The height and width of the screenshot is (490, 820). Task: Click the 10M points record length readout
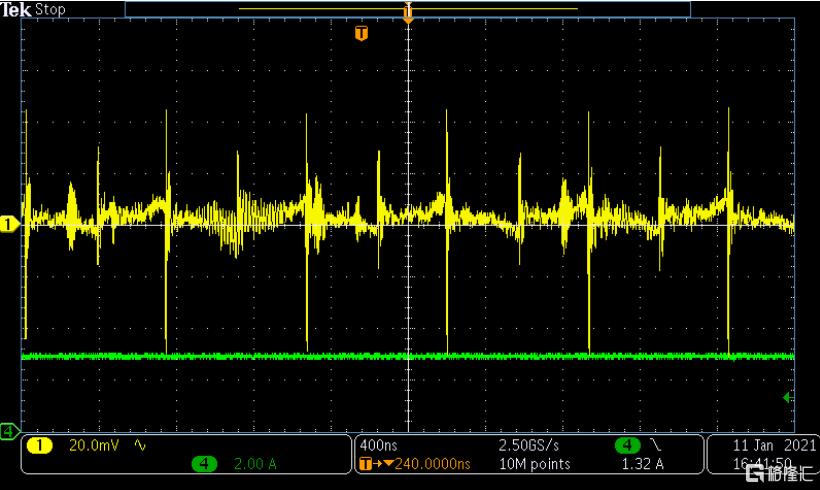tap(534, 464)
